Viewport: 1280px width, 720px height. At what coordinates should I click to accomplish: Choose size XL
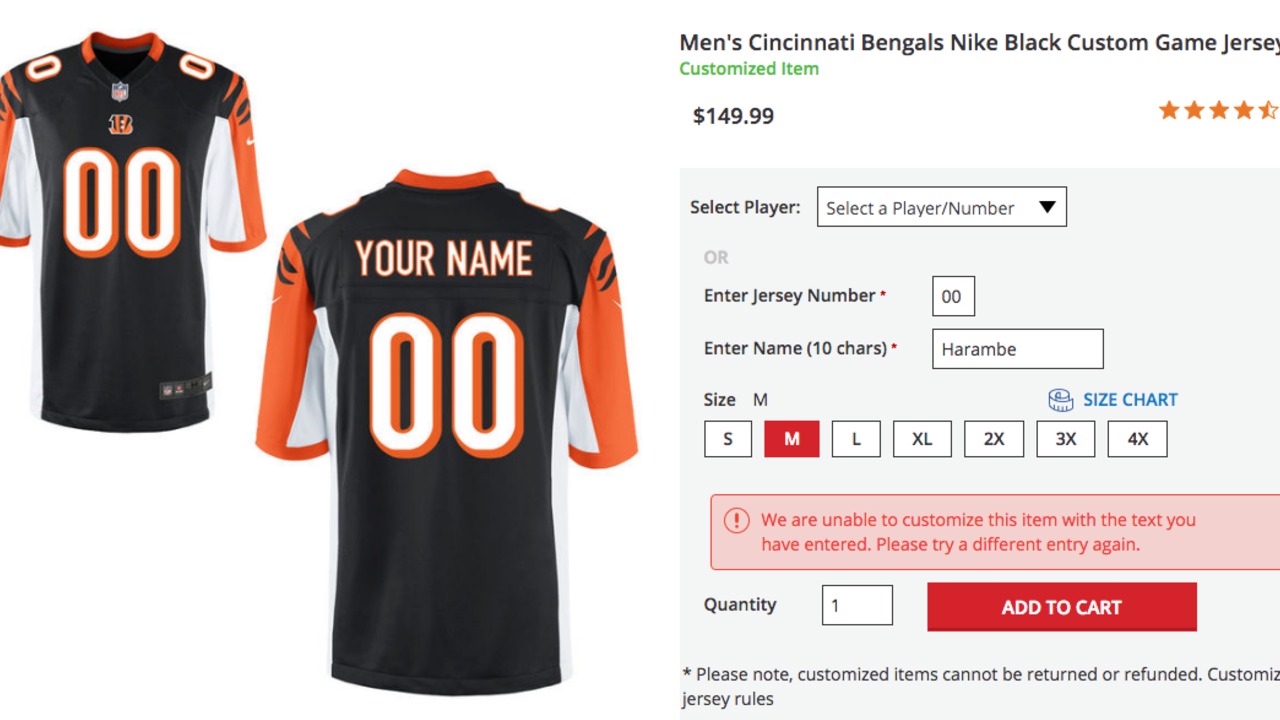click(922, 439)
